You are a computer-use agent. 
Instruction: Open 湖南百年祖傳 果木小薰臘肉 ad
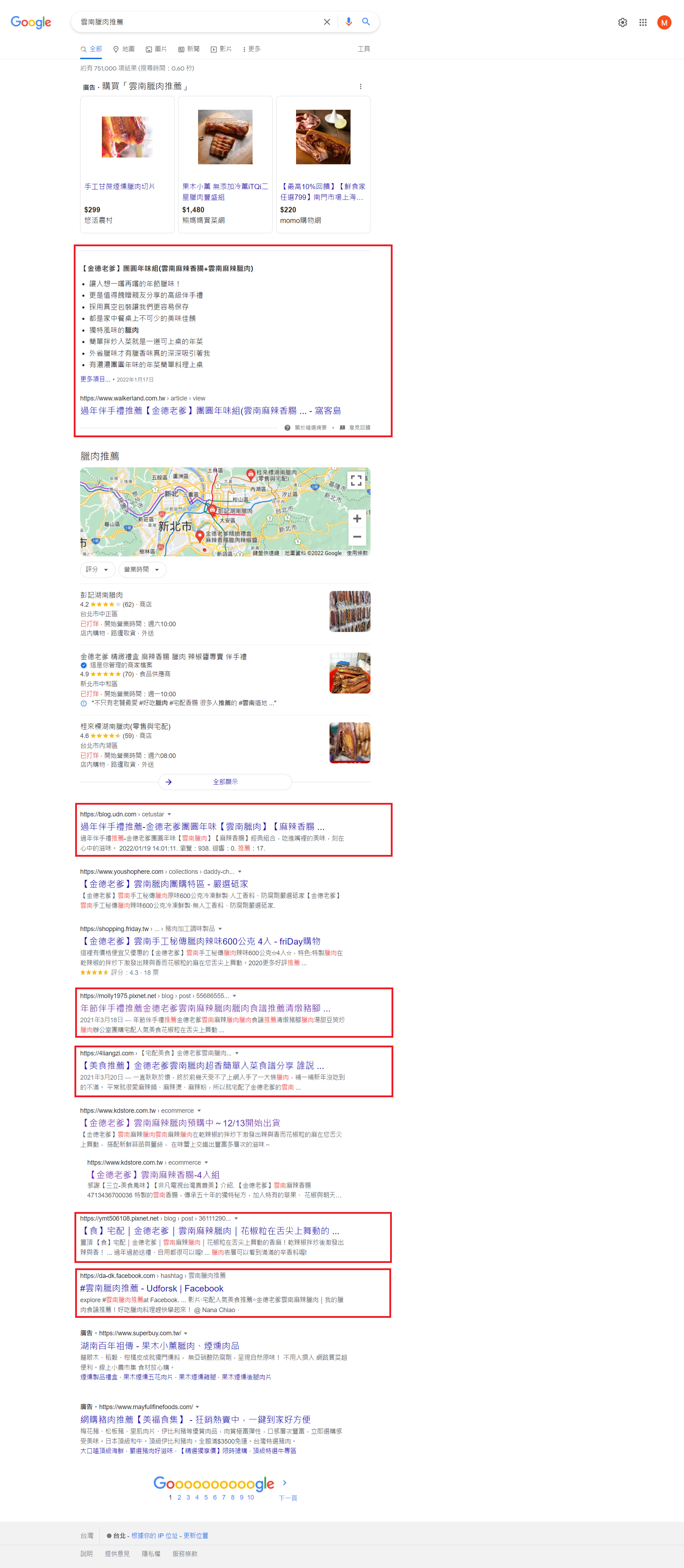160,1345
